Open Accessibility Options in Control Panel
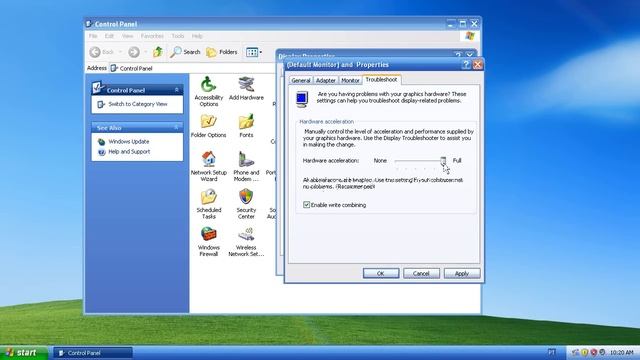The height and width of the screenshot is (360, 640). tap(209, 91)
